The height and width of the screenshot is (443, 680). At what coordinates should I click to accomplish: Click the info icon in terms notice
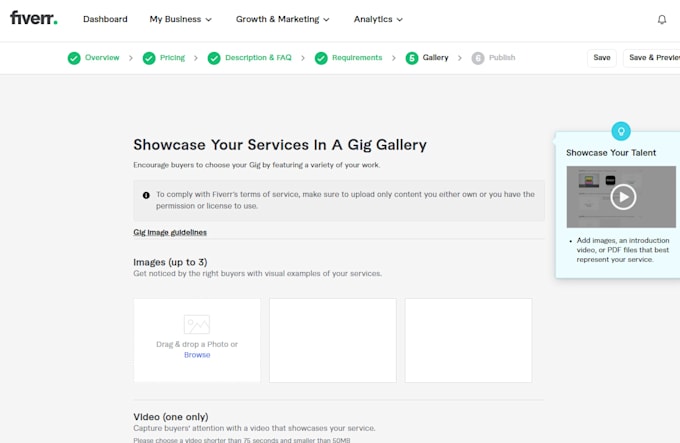(x=146, y=195)
